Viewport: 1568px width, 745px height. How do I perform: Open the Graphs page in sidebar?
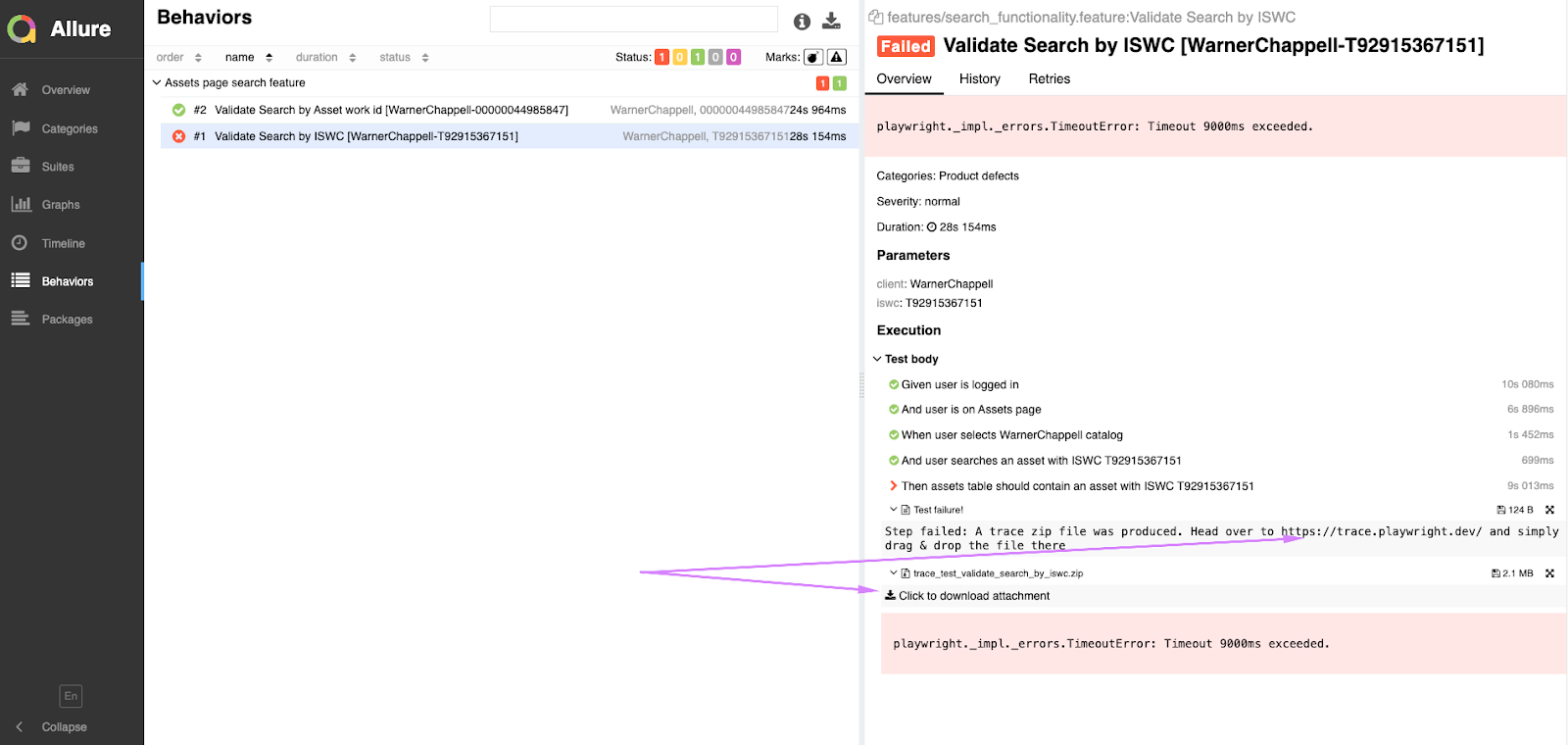60,205
